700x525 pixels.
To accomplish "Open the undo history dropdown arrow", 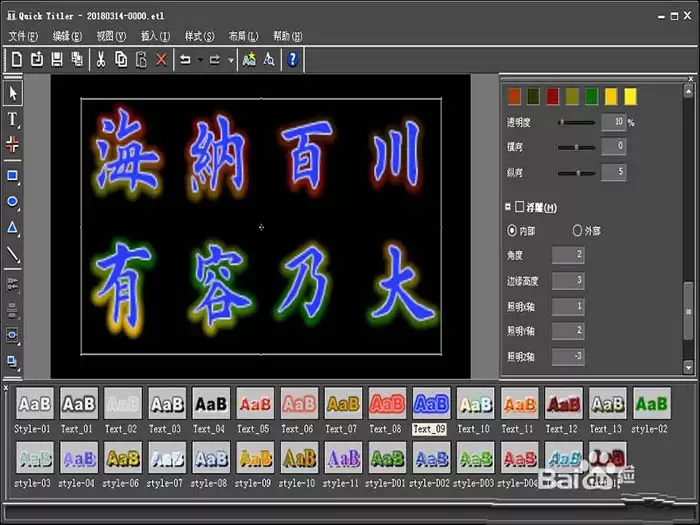I will [200, 59].
